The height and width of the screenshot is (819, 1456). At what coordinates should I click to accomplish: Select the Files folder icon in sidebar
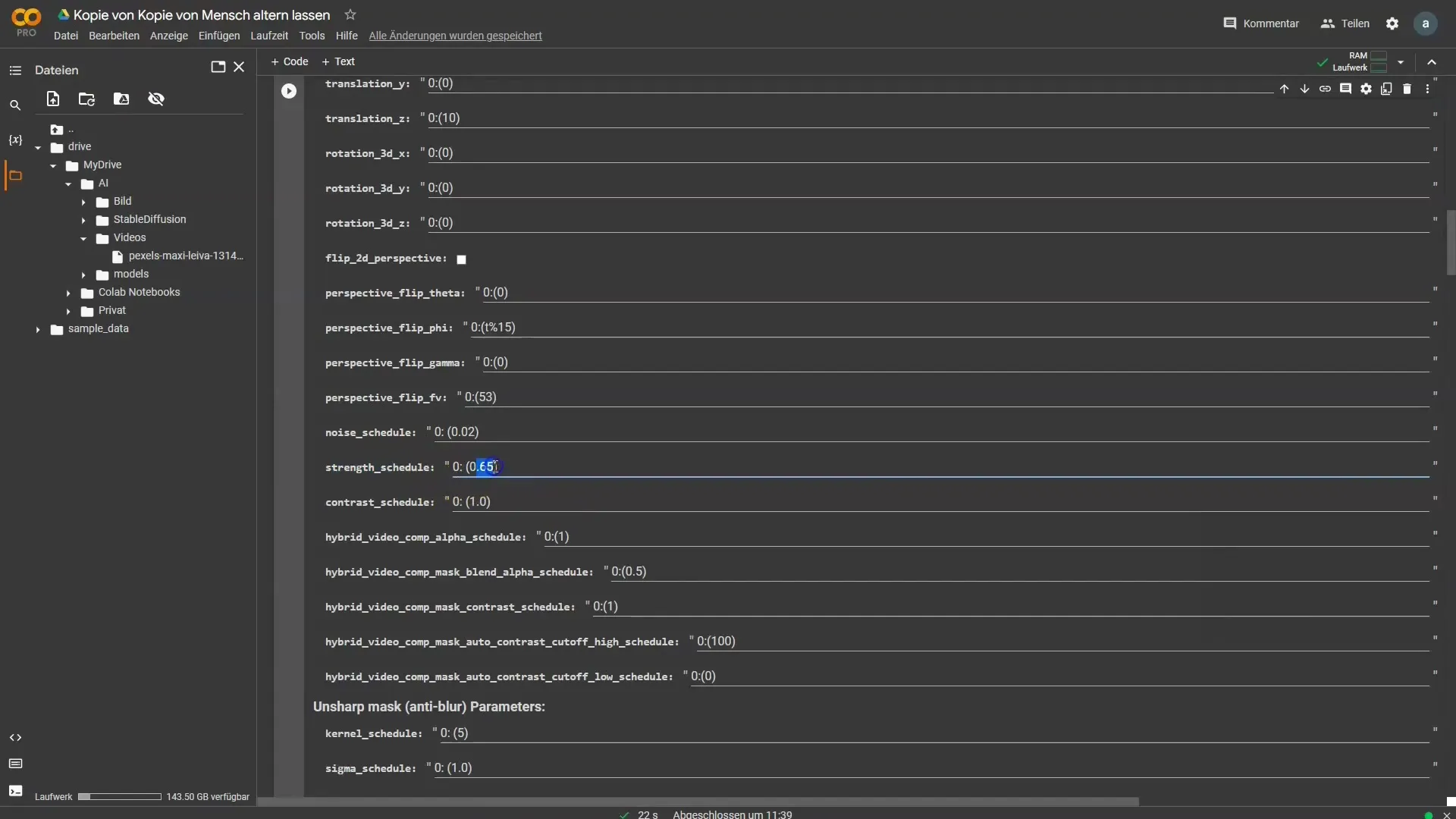[x=15, y=175]
